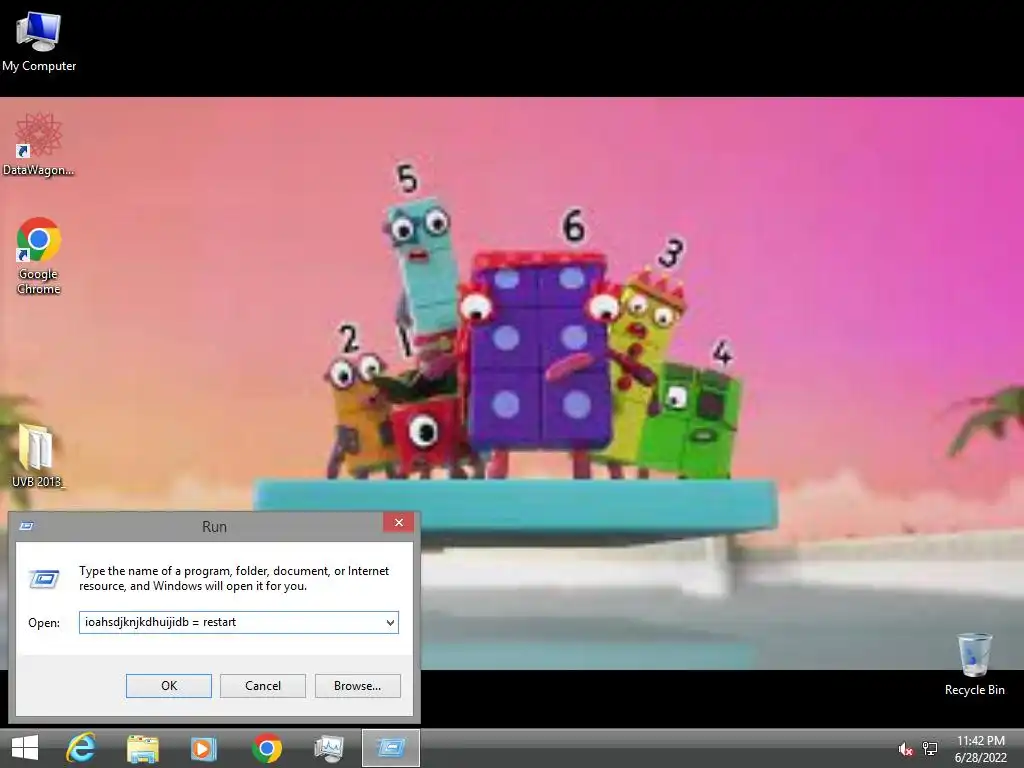1024x768 pixels.
Task: Show the clock and date flyout
Action: click(x=980, y=748)
